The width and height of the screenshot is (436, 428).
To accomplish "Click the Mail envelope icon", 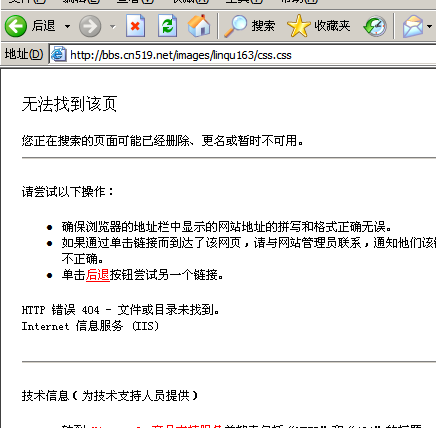I will [x=413, y=26].
